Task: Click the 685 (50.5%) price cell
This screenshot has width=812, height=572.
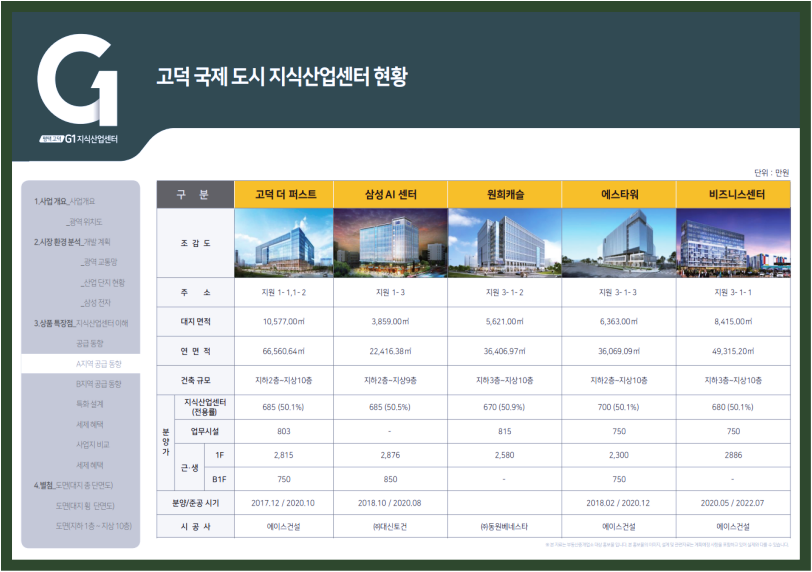Action: point(390,407)
